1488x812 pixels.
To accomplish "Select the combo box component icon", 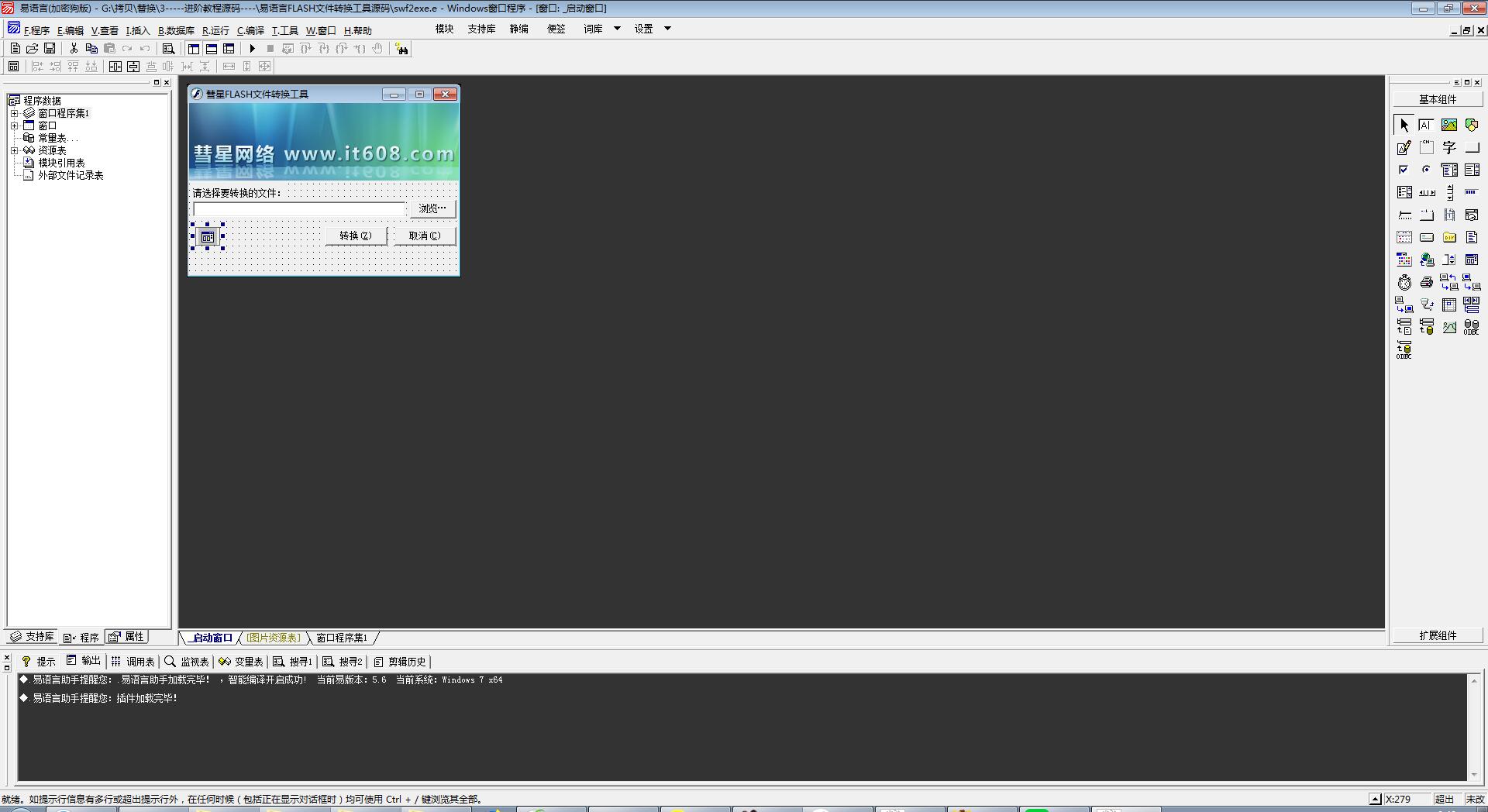I will [1449, 170].
